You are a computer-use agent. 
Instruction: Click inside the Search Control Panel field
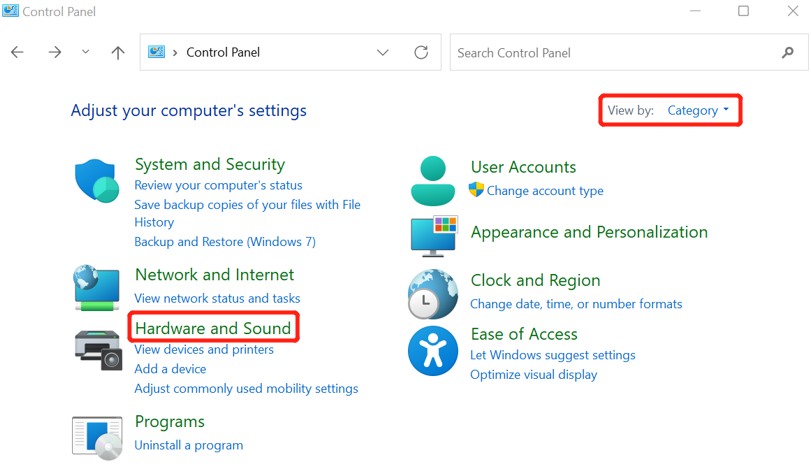coord(615,53)
